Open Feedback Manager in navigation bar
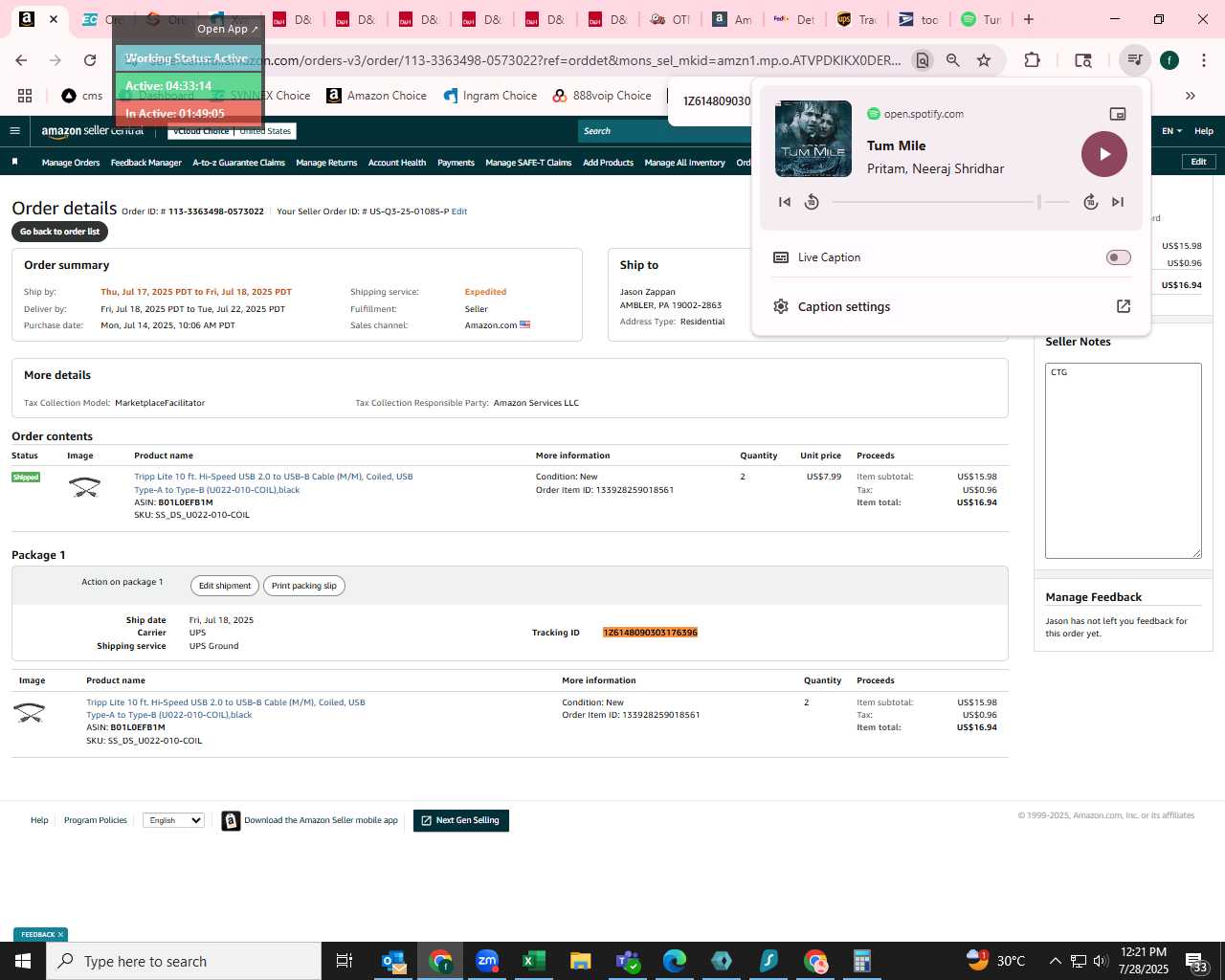Image resolution: width=1225 pixels, height=980 pixels. [146, 163]
